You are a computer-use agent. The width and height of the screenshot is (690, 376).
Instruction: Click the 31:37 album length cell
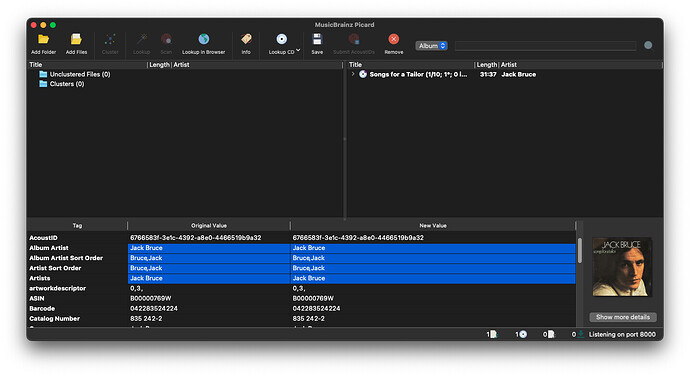coord(488,74)
